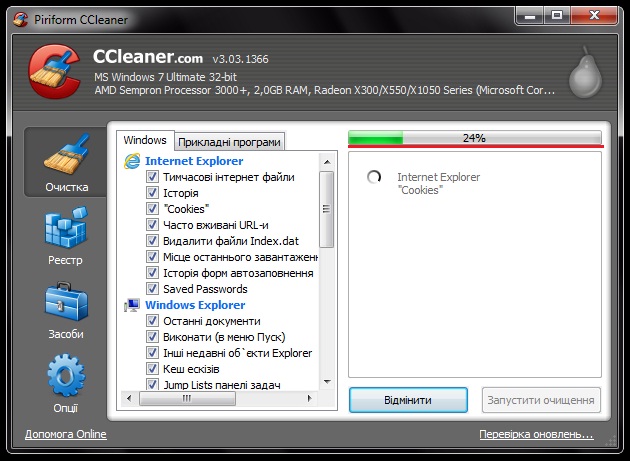Toggle Історія форм автозаповнення checkbox
630x461 pixels.
(152, 273)
